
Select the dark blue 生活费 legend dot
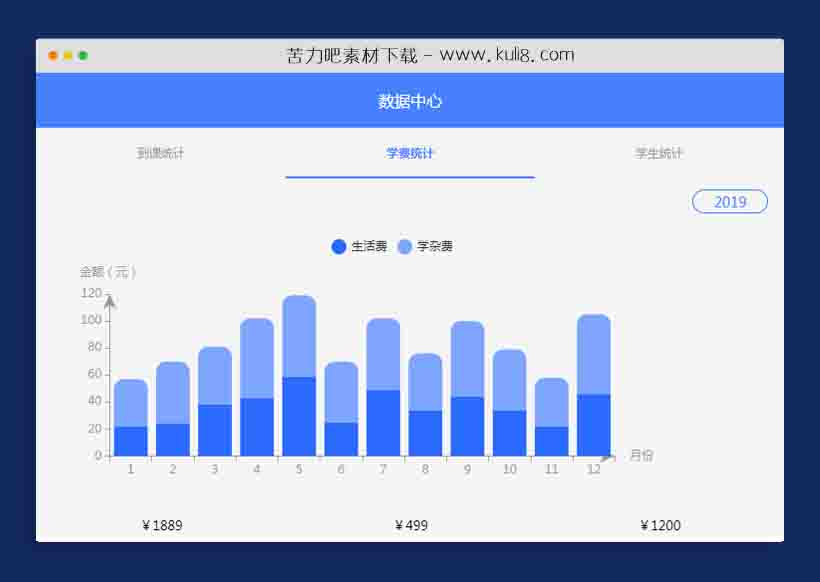340,246
